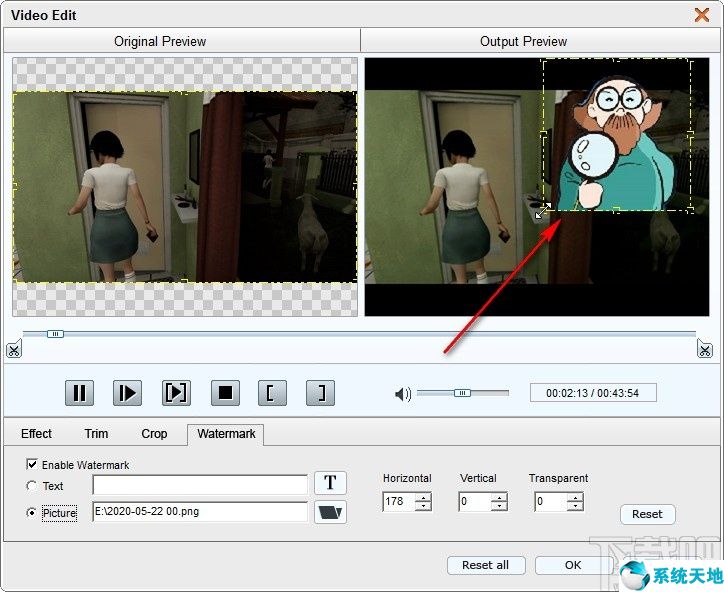Stop the video with the stop button

point(225,393)
